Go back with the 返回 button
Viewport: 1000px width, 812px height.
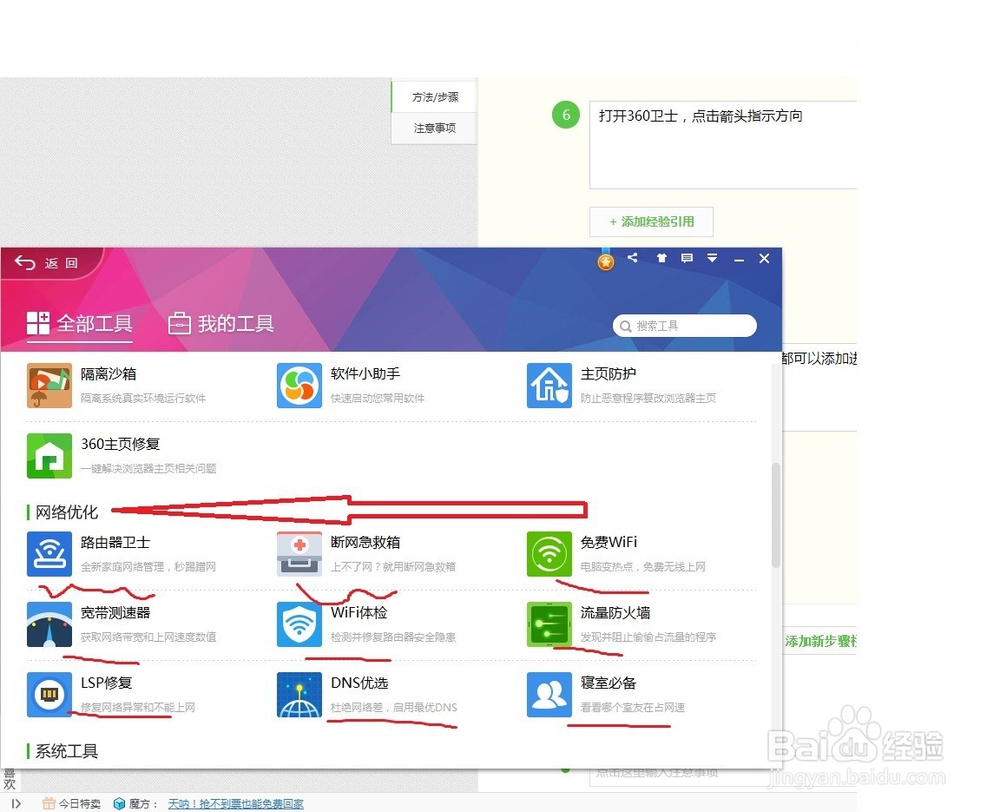coord(47,263)
